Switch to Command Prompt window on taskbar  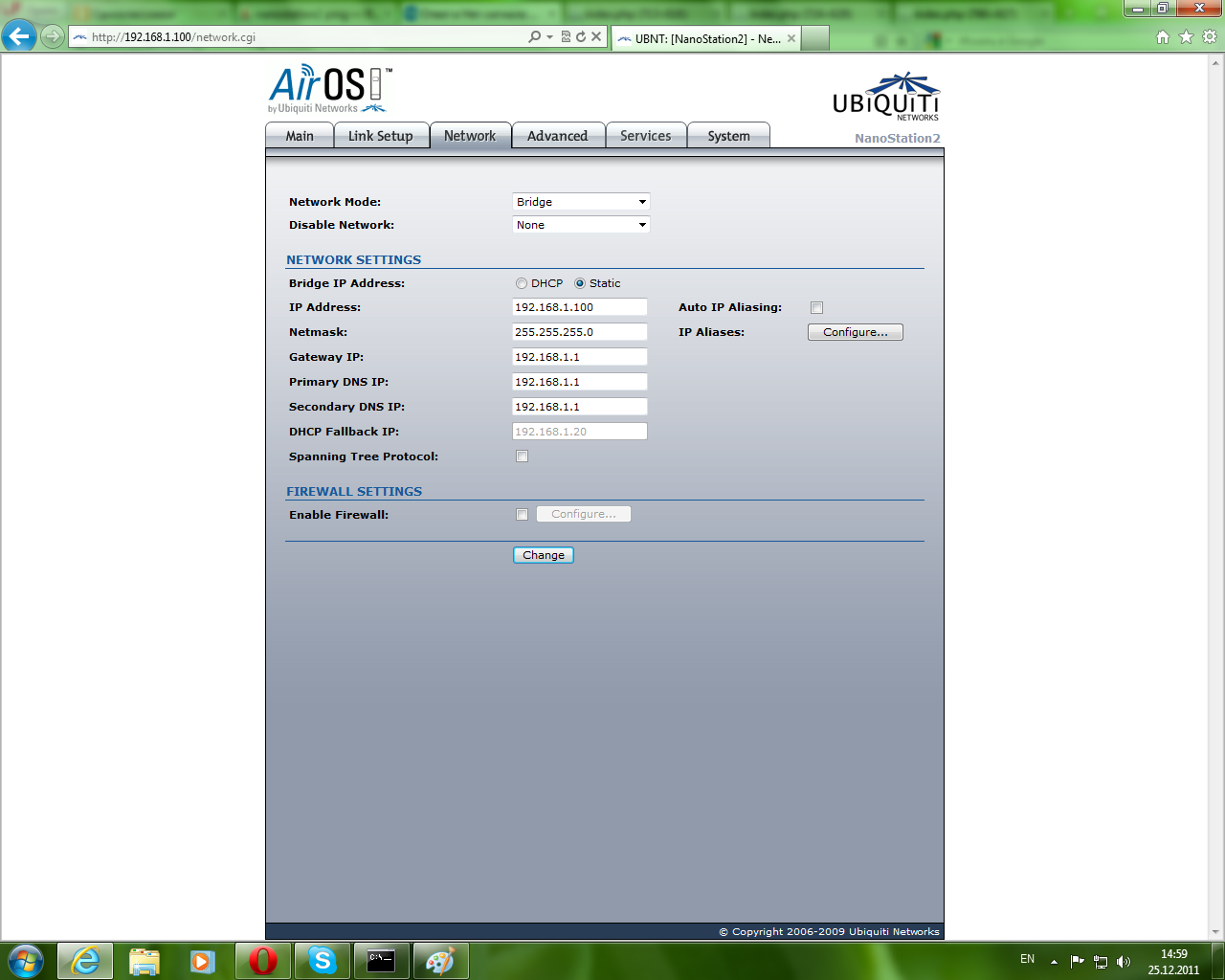(x=382, y=960)
